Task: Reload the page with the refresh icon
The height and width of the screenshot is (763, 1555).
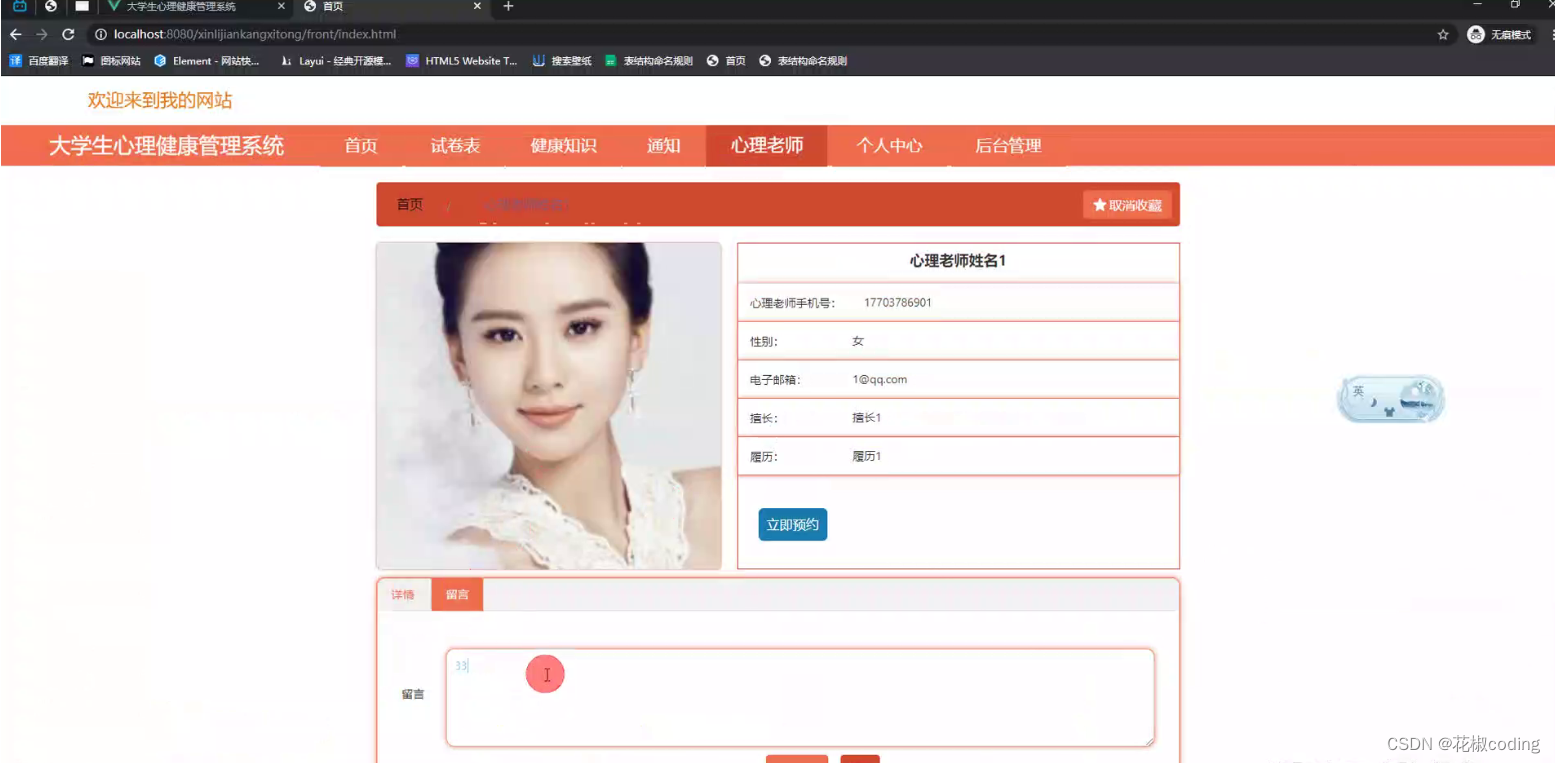Action: (67, 33)
